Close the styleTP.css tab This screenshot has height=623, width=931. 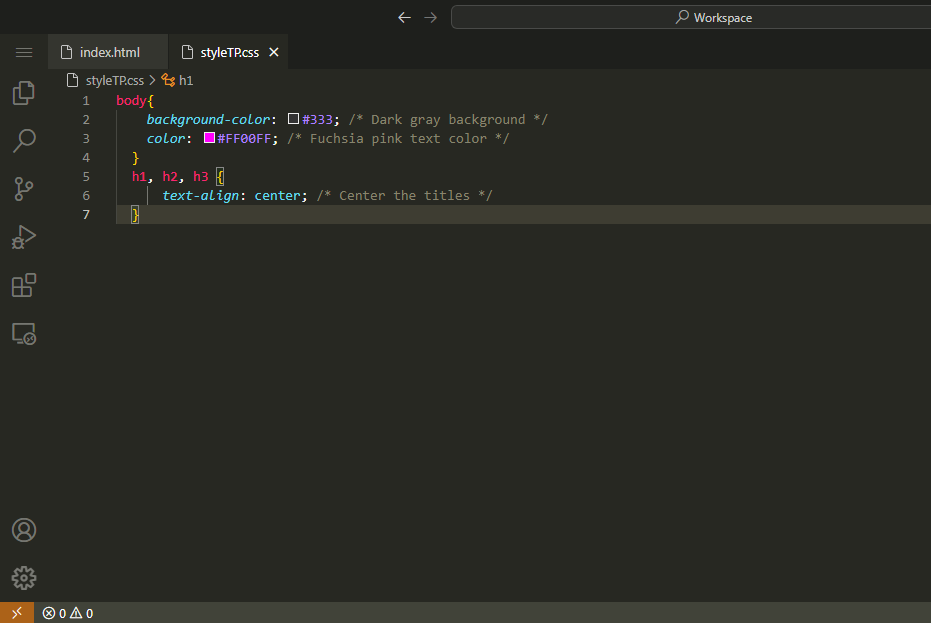(274, 52)
